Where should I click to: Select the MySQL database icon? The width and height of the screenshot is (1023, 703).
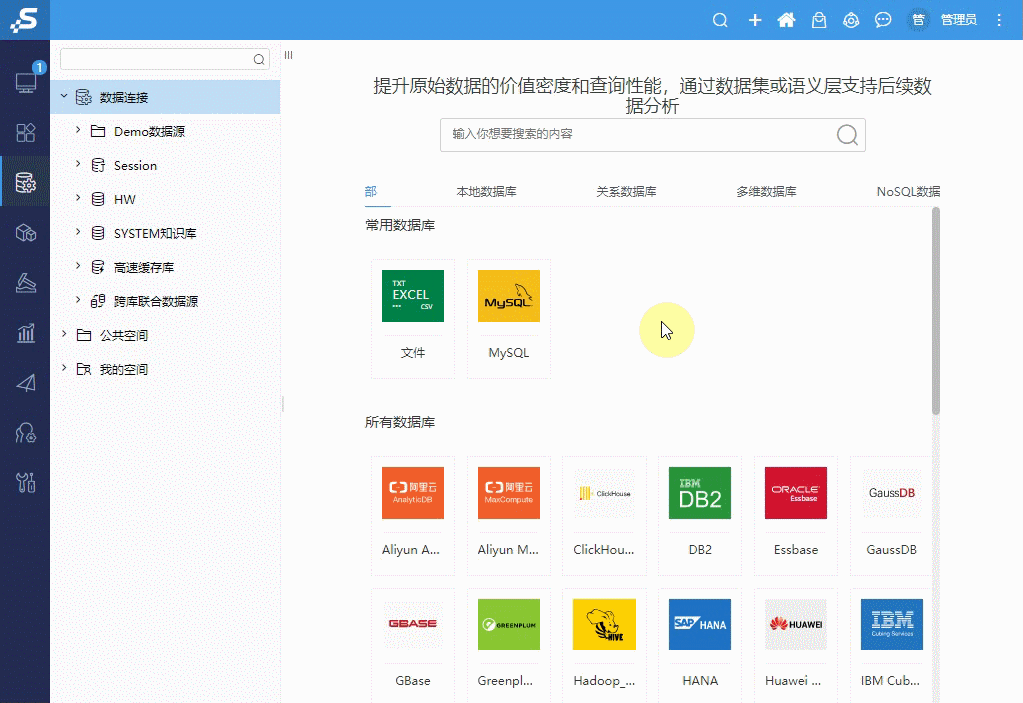coord(508,296)
